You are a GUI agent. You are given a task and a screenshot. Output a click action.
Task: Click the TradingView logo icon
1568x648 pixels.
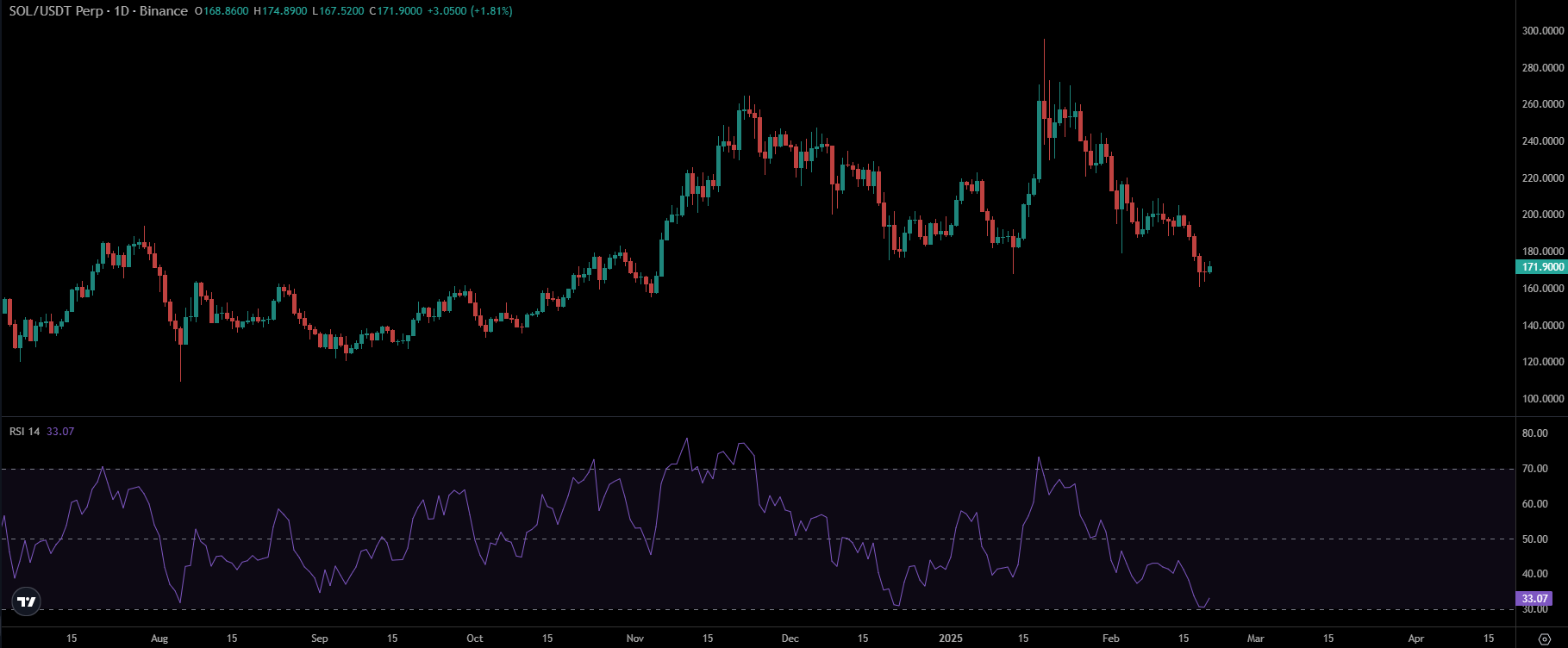[27, 601]
